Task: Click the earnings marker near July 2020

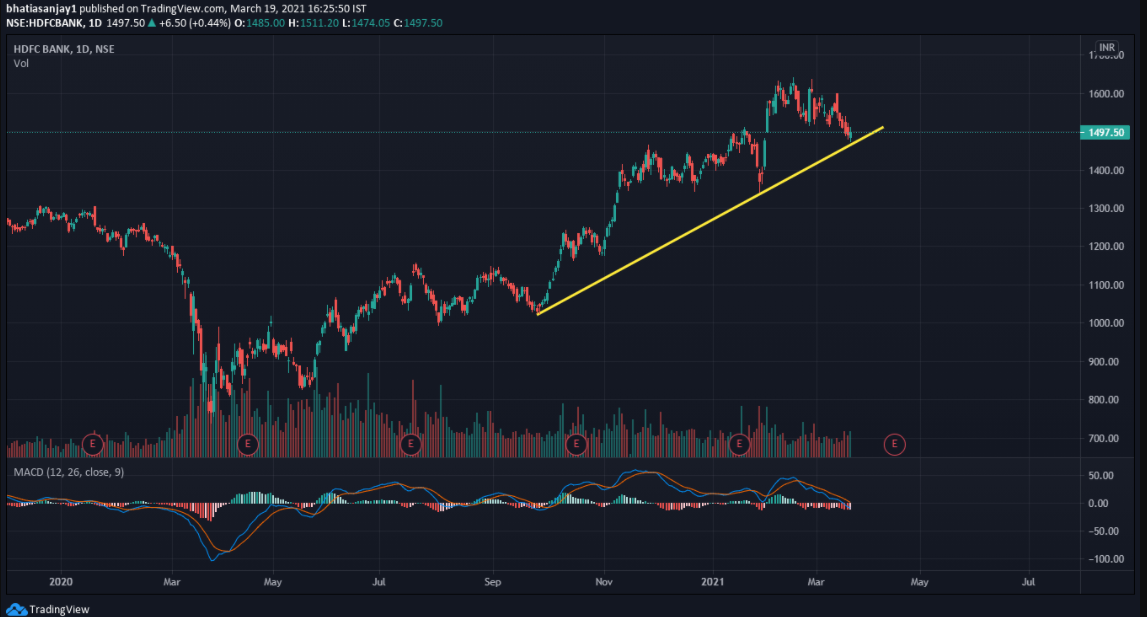Action: tap(411, 444)
